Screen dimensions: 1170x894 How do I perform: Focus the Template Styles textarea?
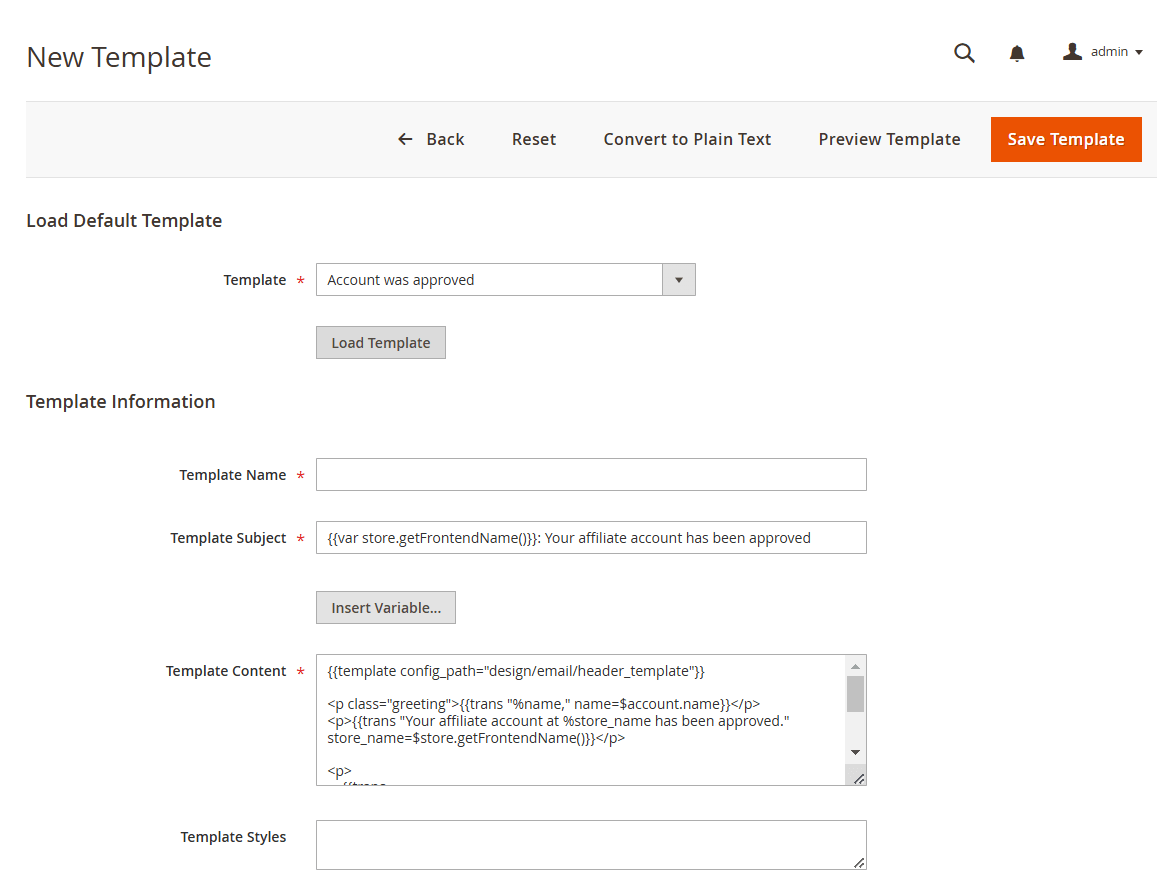click(591, 845)
